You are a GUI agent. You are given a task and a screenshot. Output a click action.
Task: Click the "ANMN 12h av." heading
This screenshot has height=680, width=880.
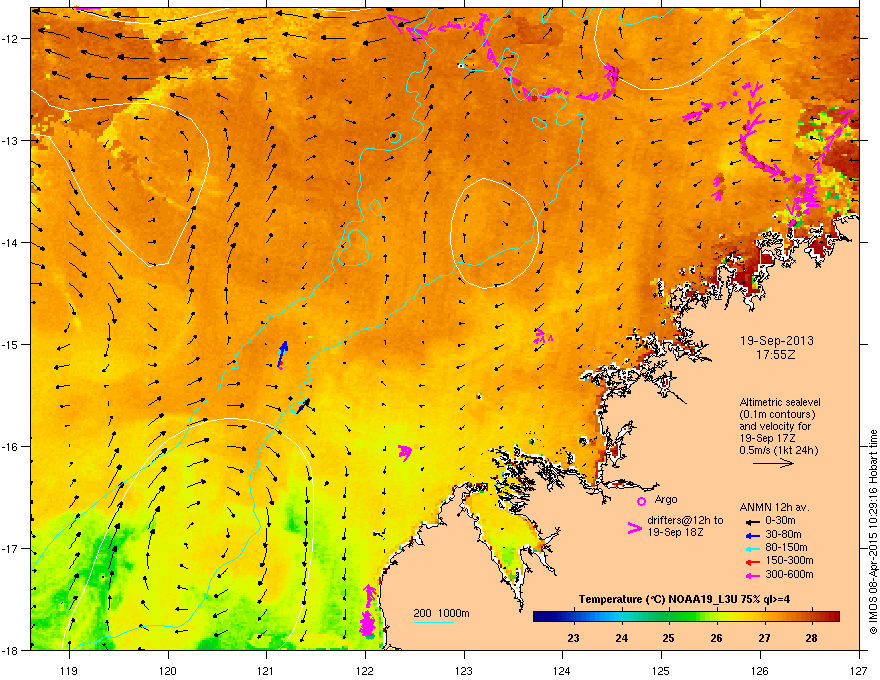774,507
